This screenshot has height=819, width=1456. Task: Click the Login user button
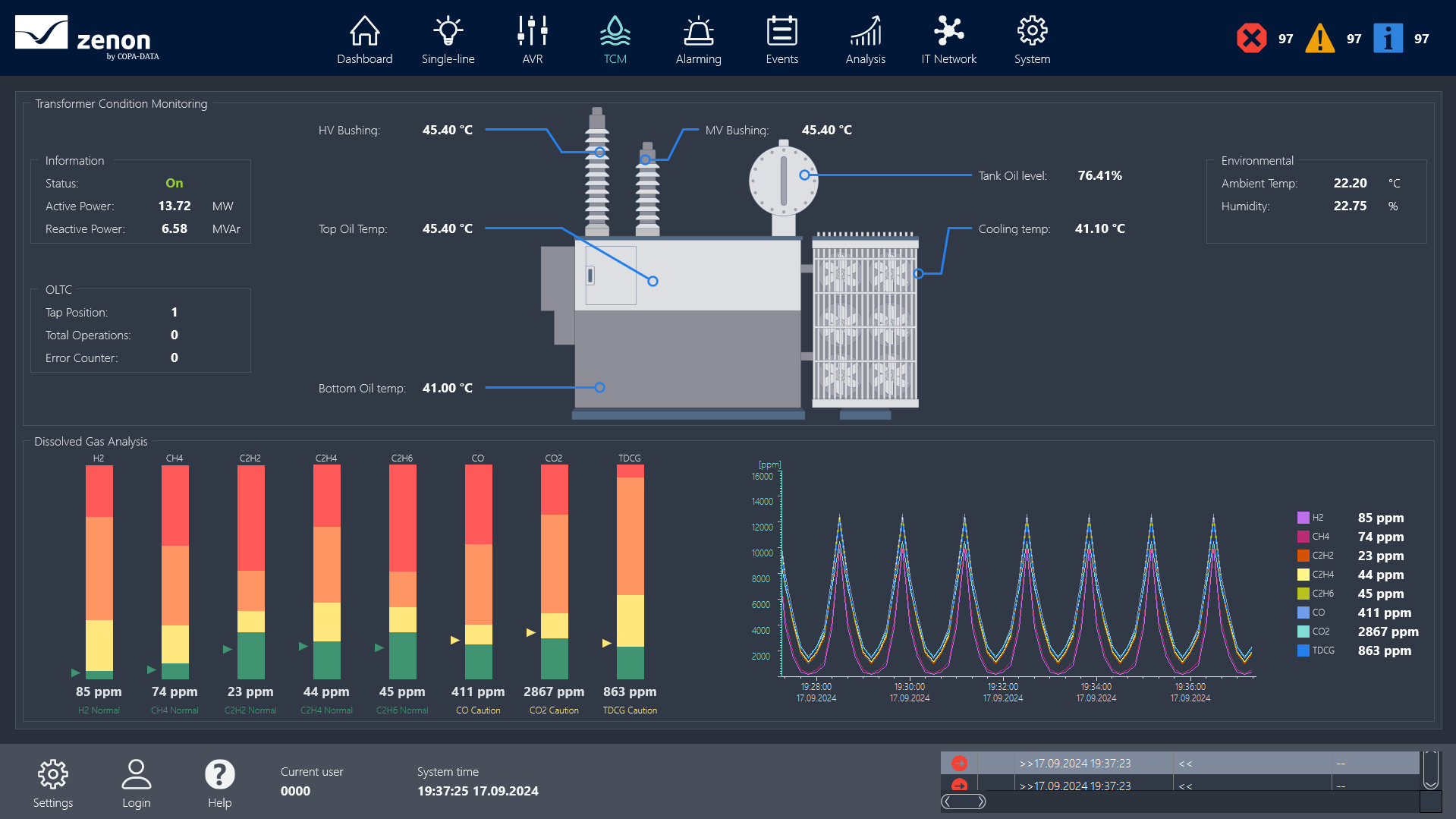136,773
